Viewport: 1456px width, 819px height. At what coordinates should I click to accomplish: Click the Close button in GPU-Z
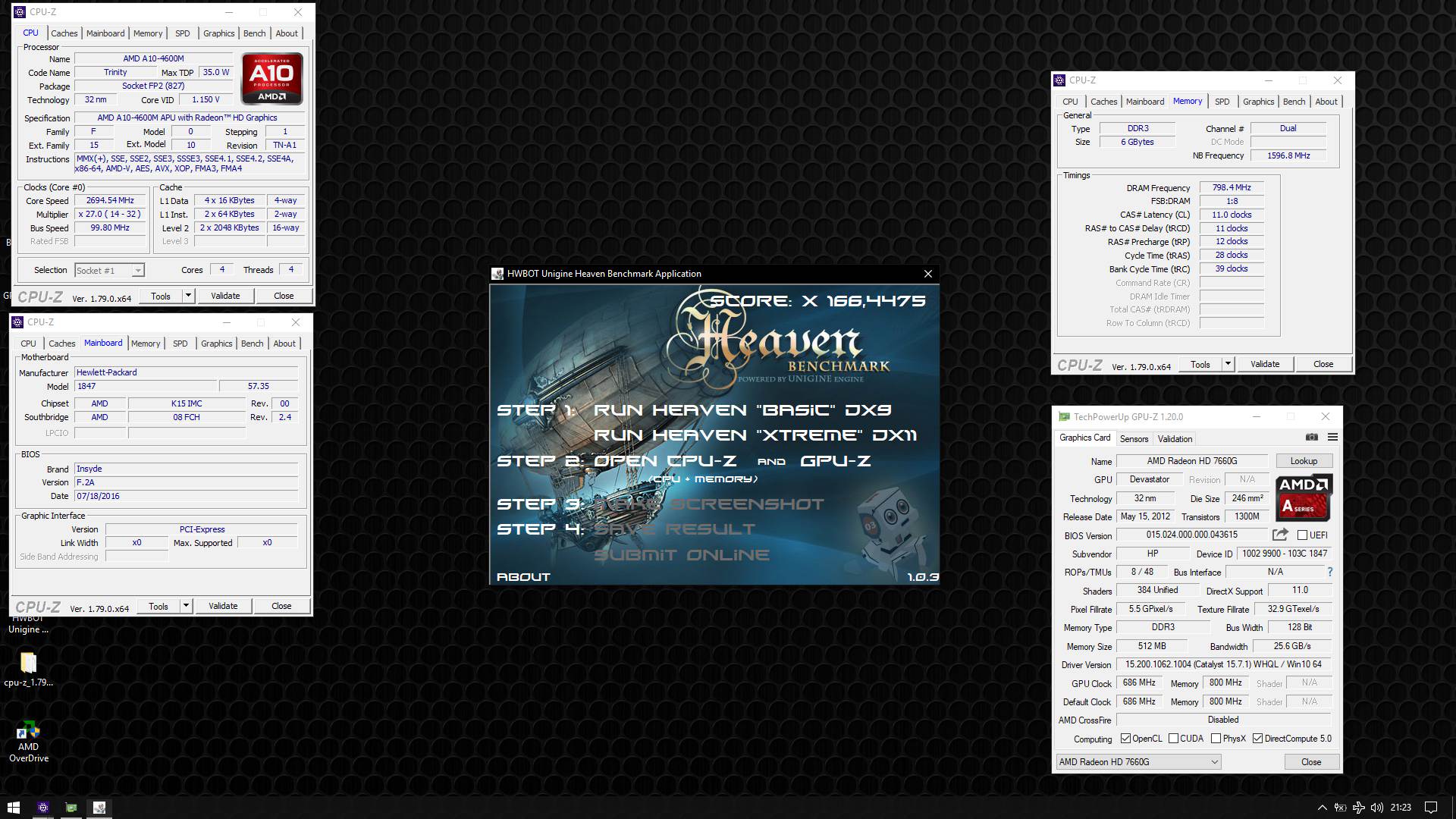click(1311, 762)
